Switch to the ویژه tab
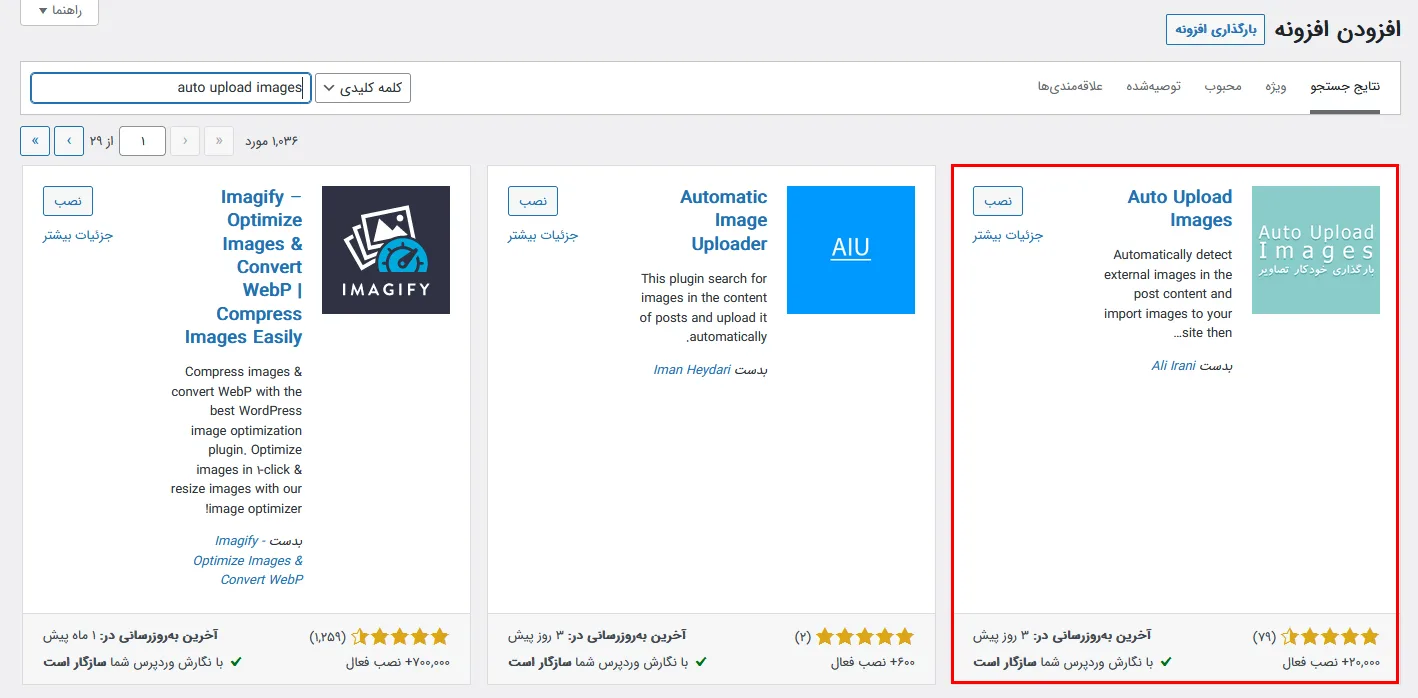The height and width of the screenshot is (698, 1418). pos(1276,87)
